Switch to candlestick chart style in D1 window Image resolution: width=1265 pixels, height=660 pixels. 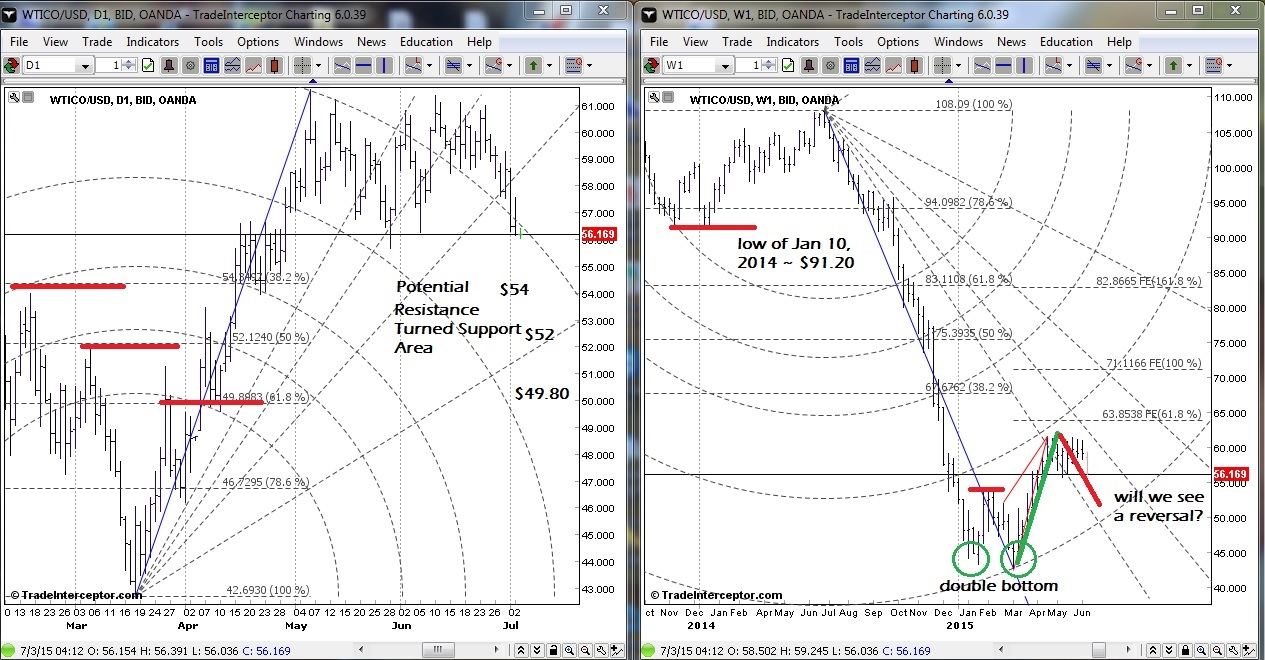pyautogui.click(x=275, y=65)
